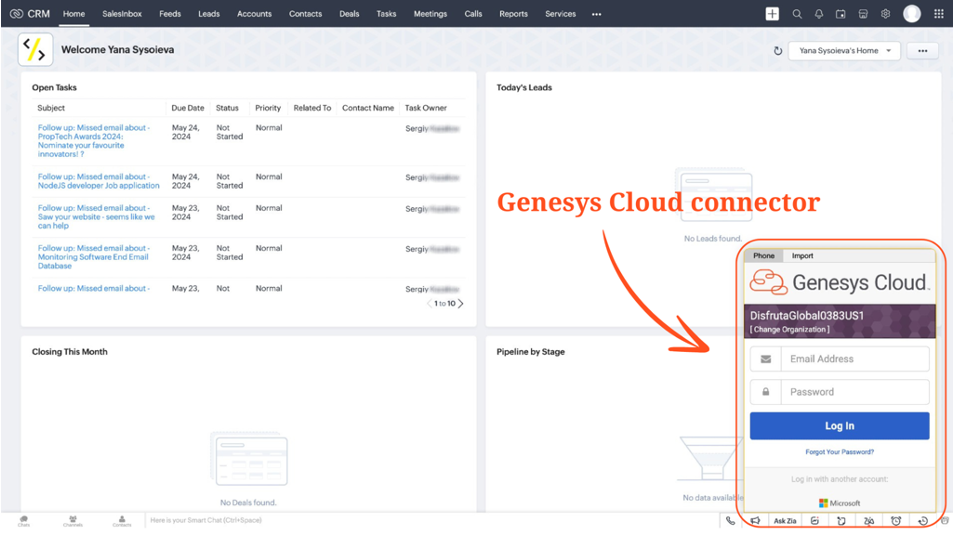This screenshot has width=954, height=536.
Task: Click the refresh icon beside home selector
Action: point(778,51)
